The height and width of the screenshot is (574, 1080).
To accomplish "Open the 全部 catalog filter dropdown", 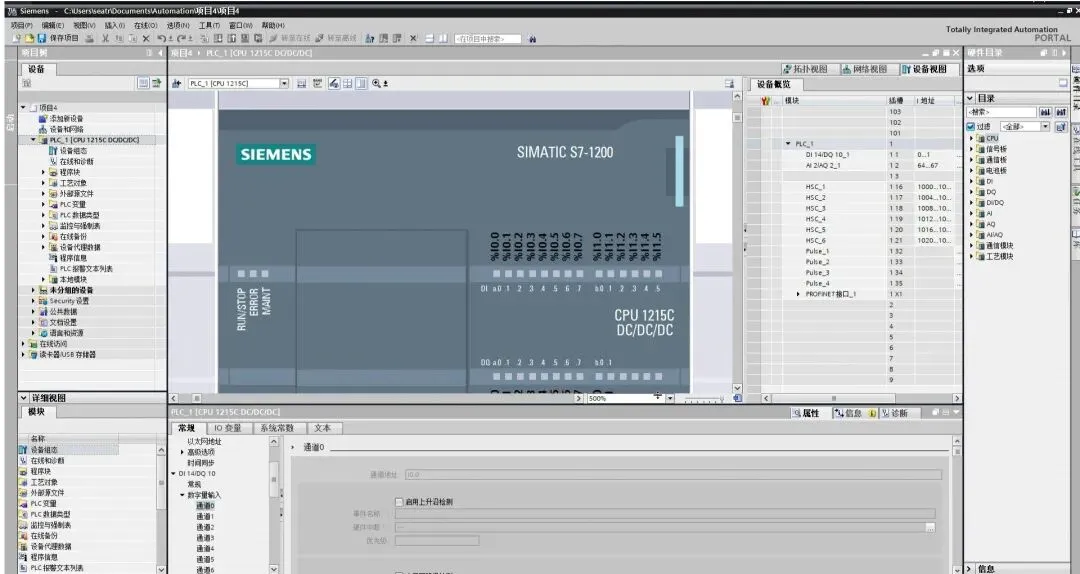I will 1045,127.
